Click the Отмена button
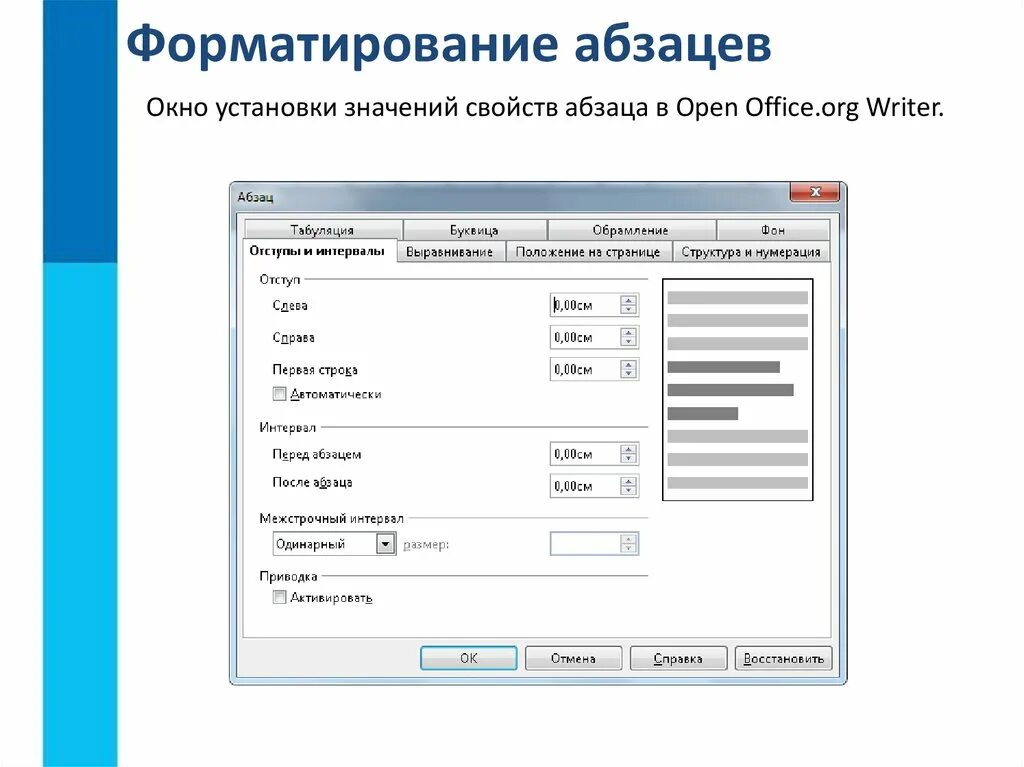Image resolution: width=1024 pixels, height=767 pixels. [x=573, y=658]
